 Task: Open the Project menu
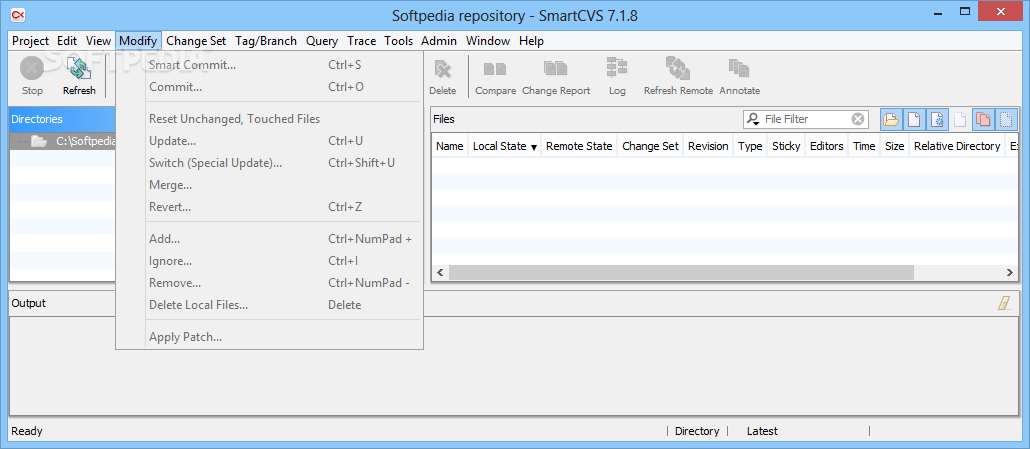coord(30,41)
